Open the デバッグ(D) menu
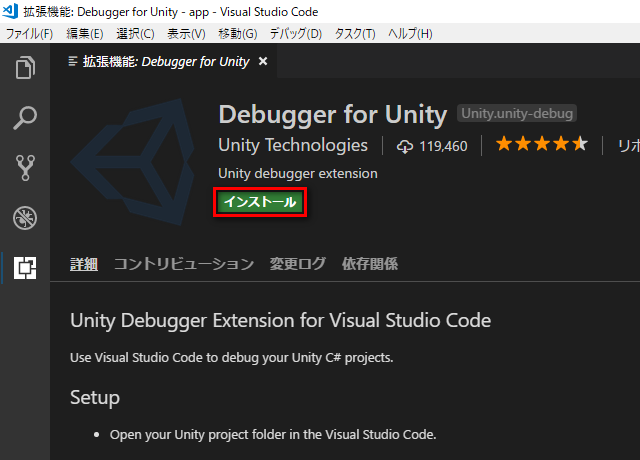This screenshot has width=640, height=460. coord(296,33)
